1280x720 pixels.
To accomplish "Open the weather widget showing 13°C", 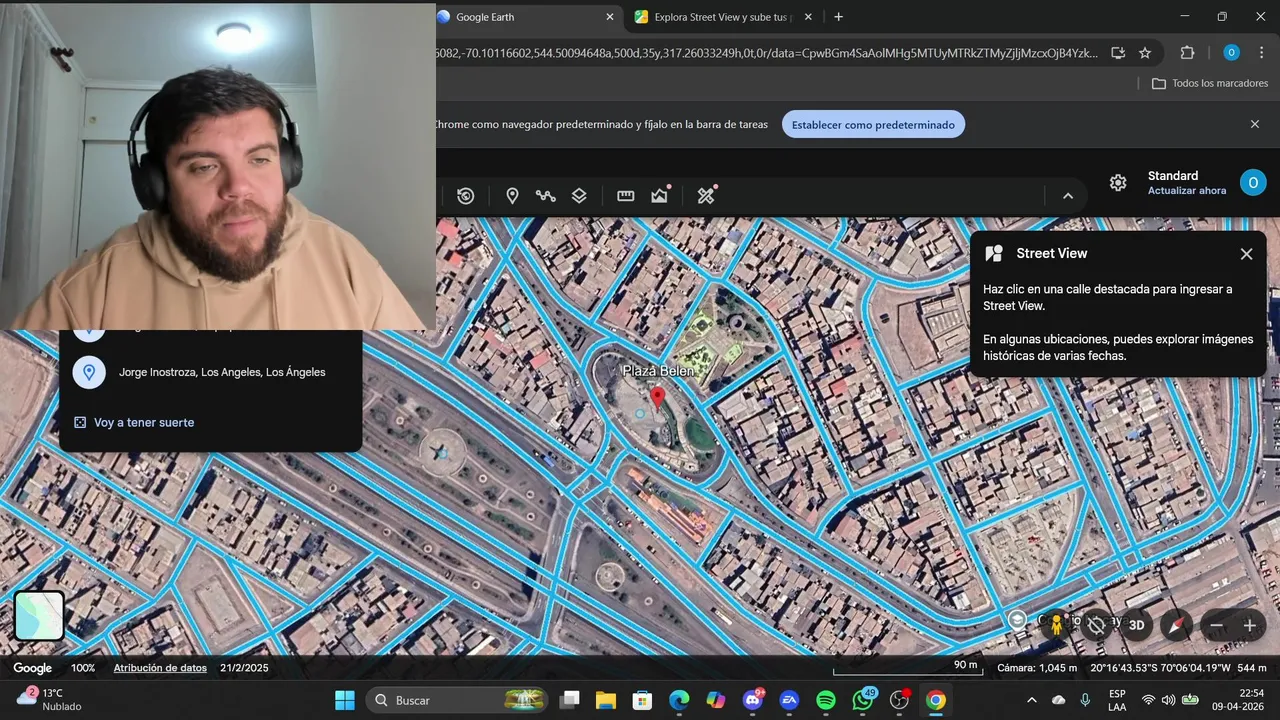I will [50, 700].
